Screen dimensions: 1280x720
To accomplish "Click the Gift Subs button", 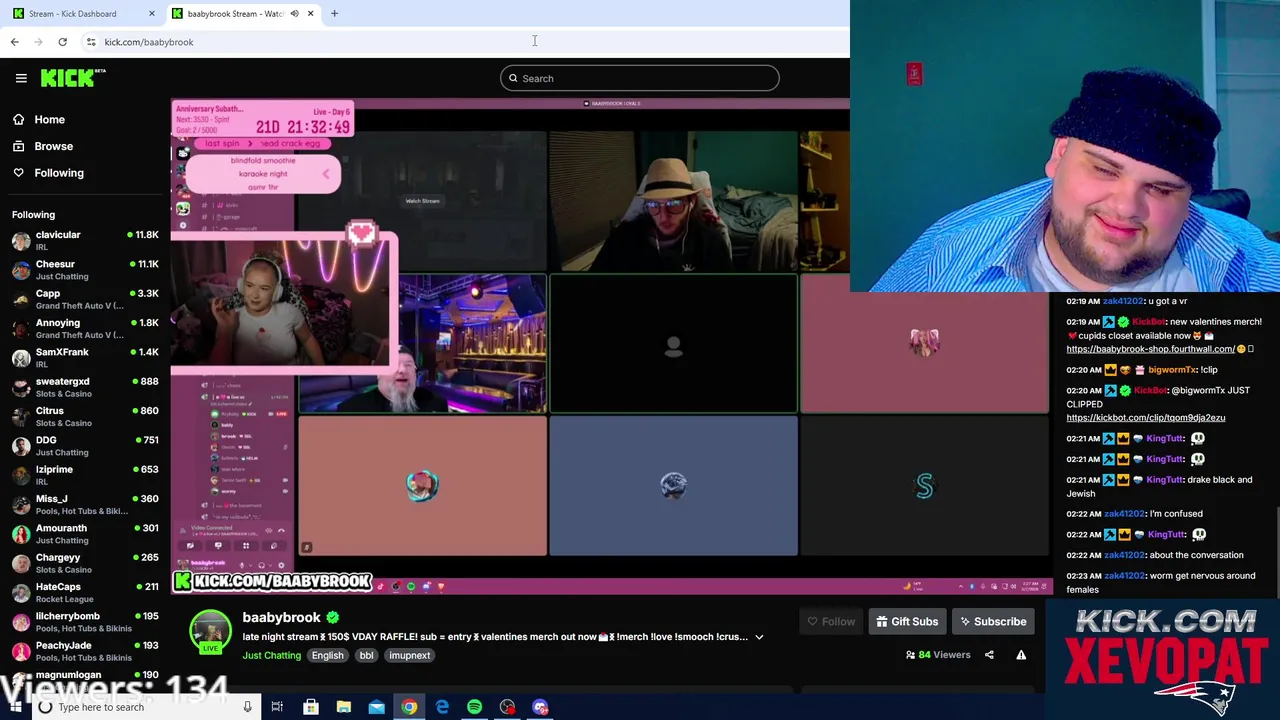I will coord(907,622).
